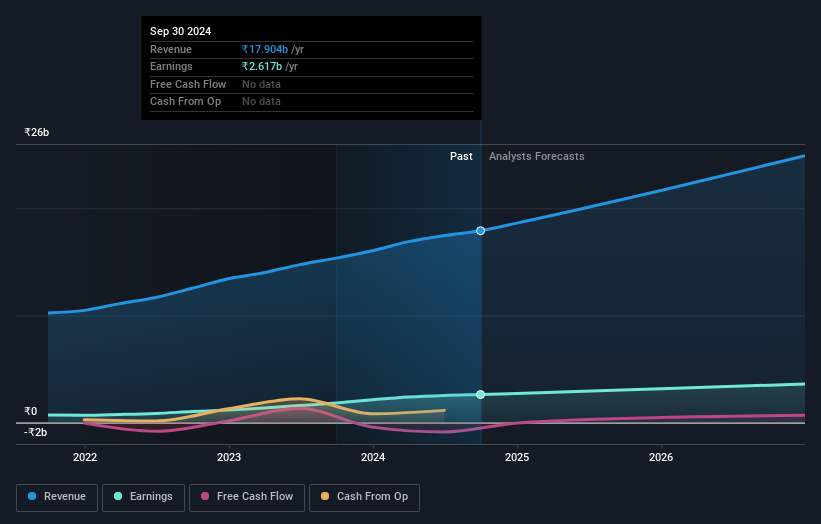Click the 2024 x-axis label
This screenshot has width=821, height=524.
point(373,457)
